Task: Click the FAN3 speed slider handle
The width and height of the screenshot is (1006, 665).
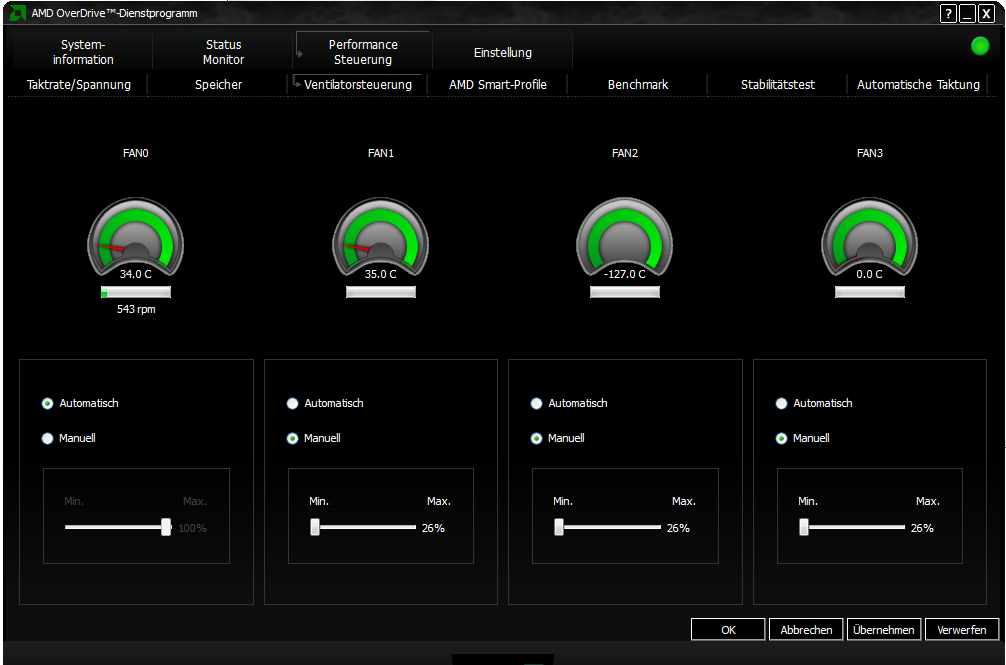Action: 804,527
